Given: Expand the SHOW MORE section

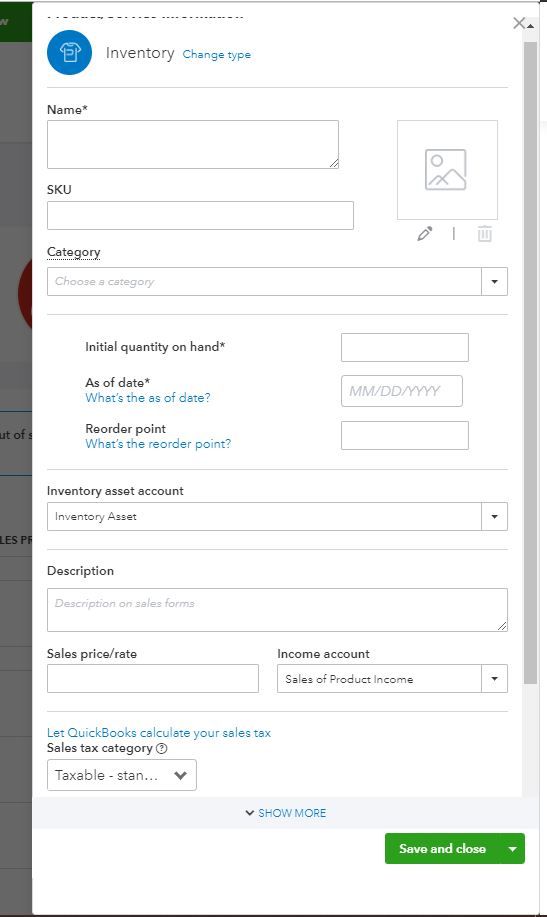Looking at the screenshot, I should coord(286,813).
